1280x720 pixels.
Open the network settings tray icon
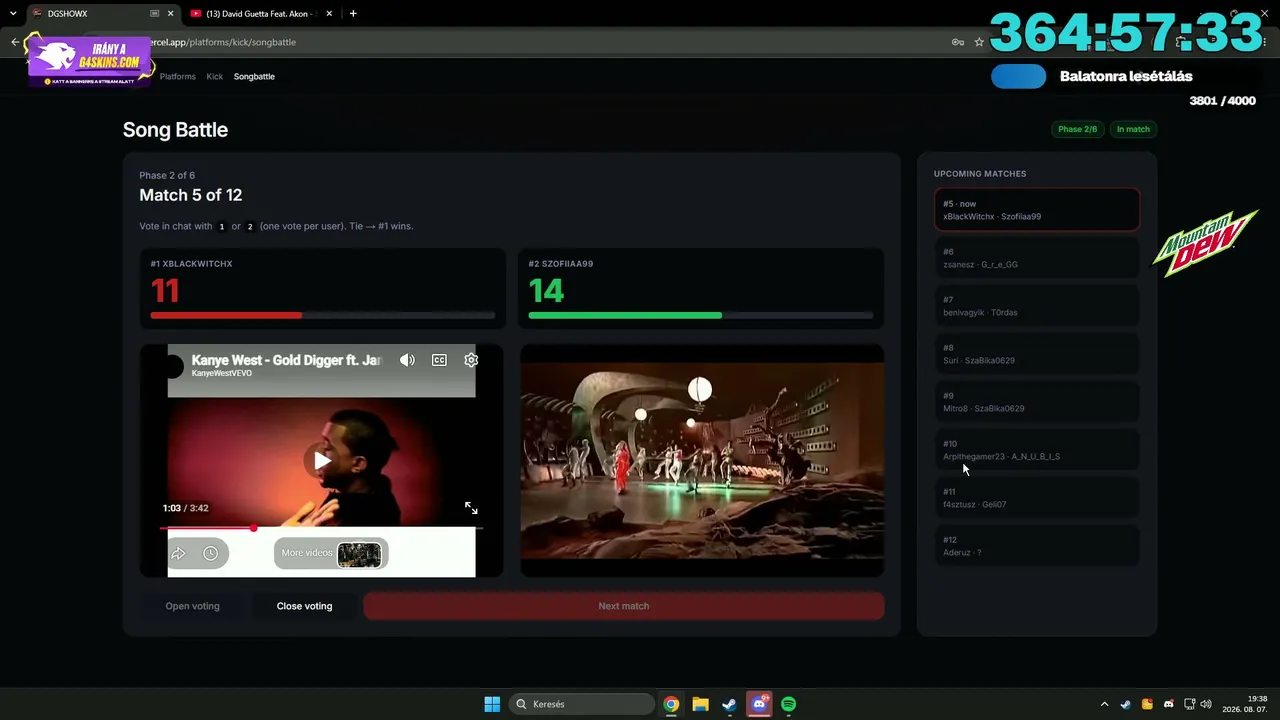point(1189,704)
